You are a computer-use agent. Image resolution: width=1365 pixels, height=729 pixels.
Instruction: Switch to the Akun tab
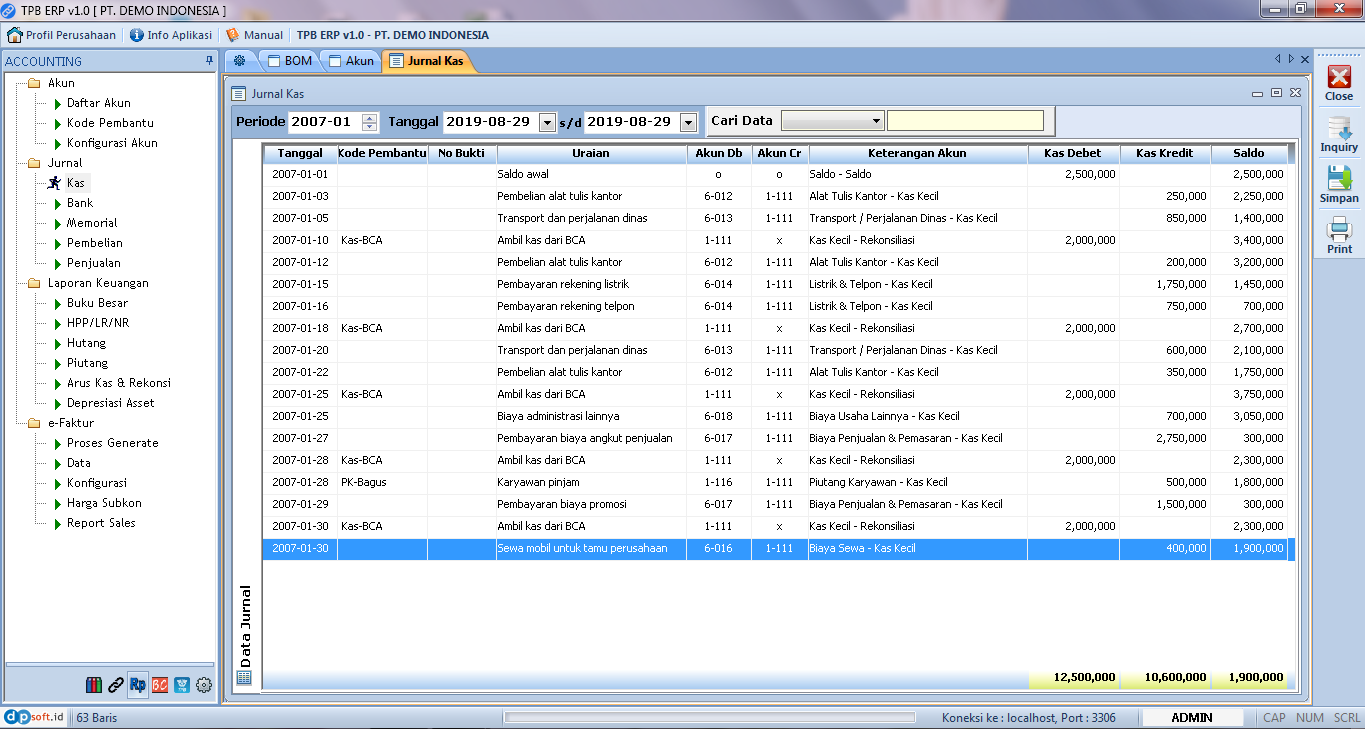[351, 61]
